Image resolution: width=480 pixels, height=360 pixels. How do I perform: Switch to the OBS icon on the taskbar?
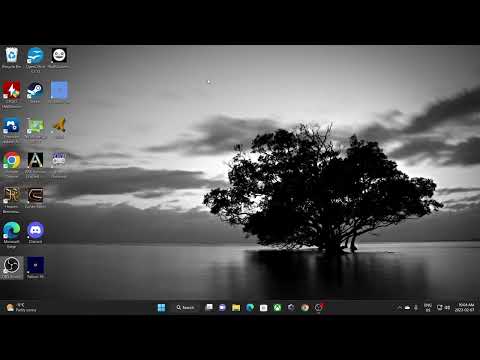point(319,308)
